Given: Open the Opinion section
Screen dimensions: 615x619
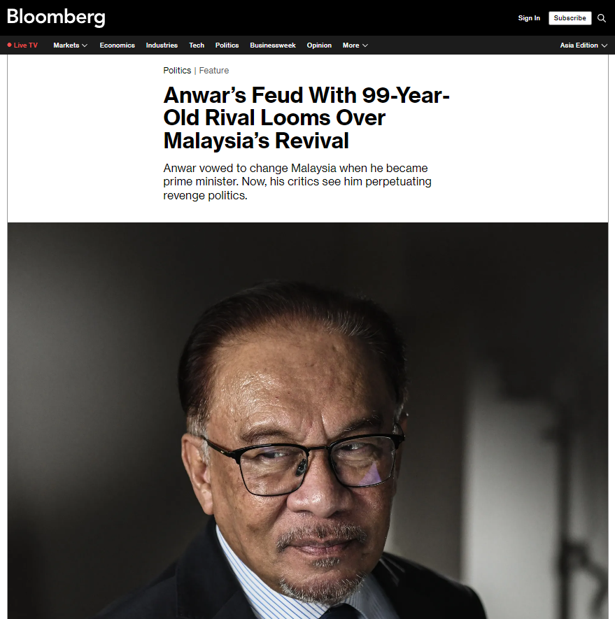Looking at the screenshot, I should (319, 45).
